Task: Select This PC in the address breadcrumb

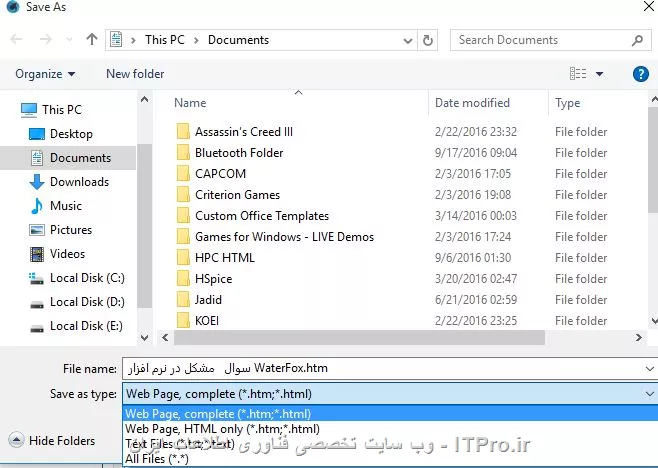Action: pos(164,39)
